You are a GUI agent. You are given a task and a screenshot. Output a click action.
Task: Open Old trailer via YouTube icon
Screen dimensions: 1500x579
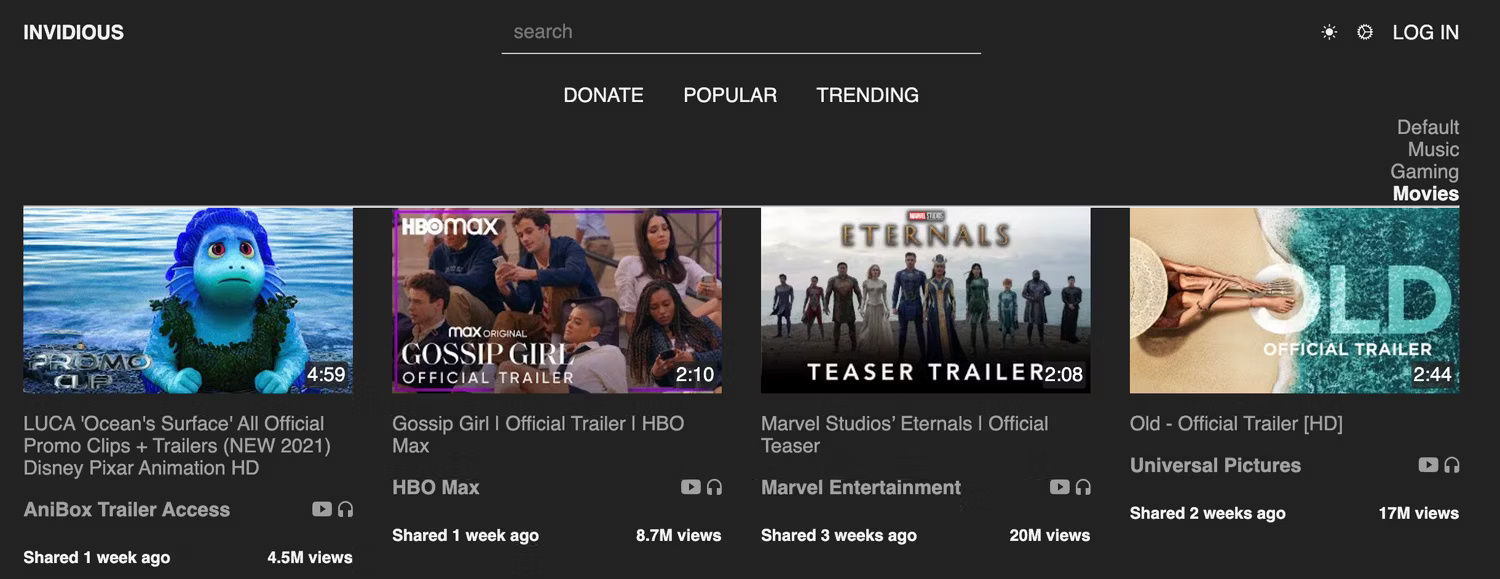click(1429, 465)
